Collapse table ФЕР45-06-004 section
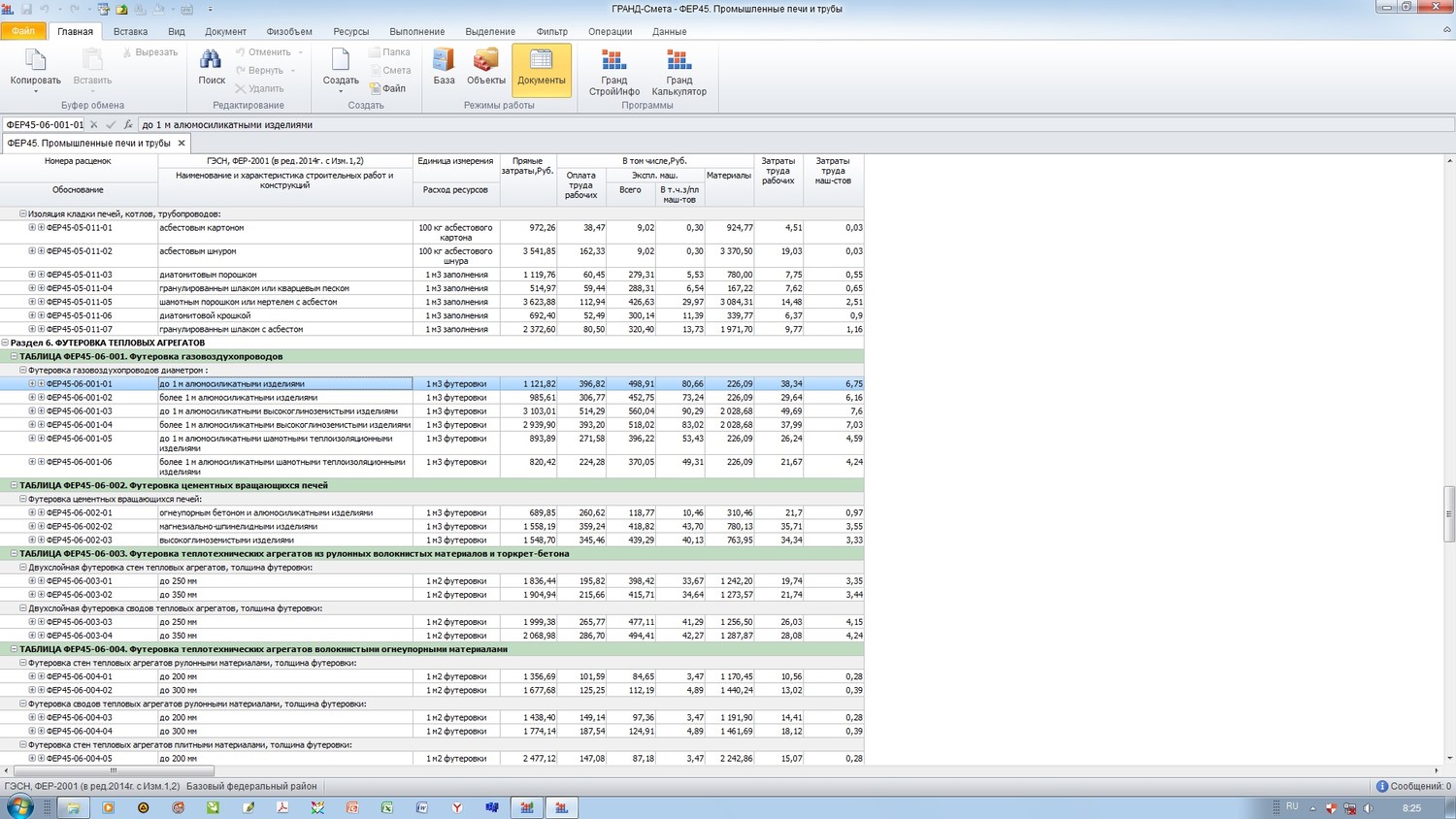Image resolution: width=1456 pixels, height=819 pixels. pos(14,649)
